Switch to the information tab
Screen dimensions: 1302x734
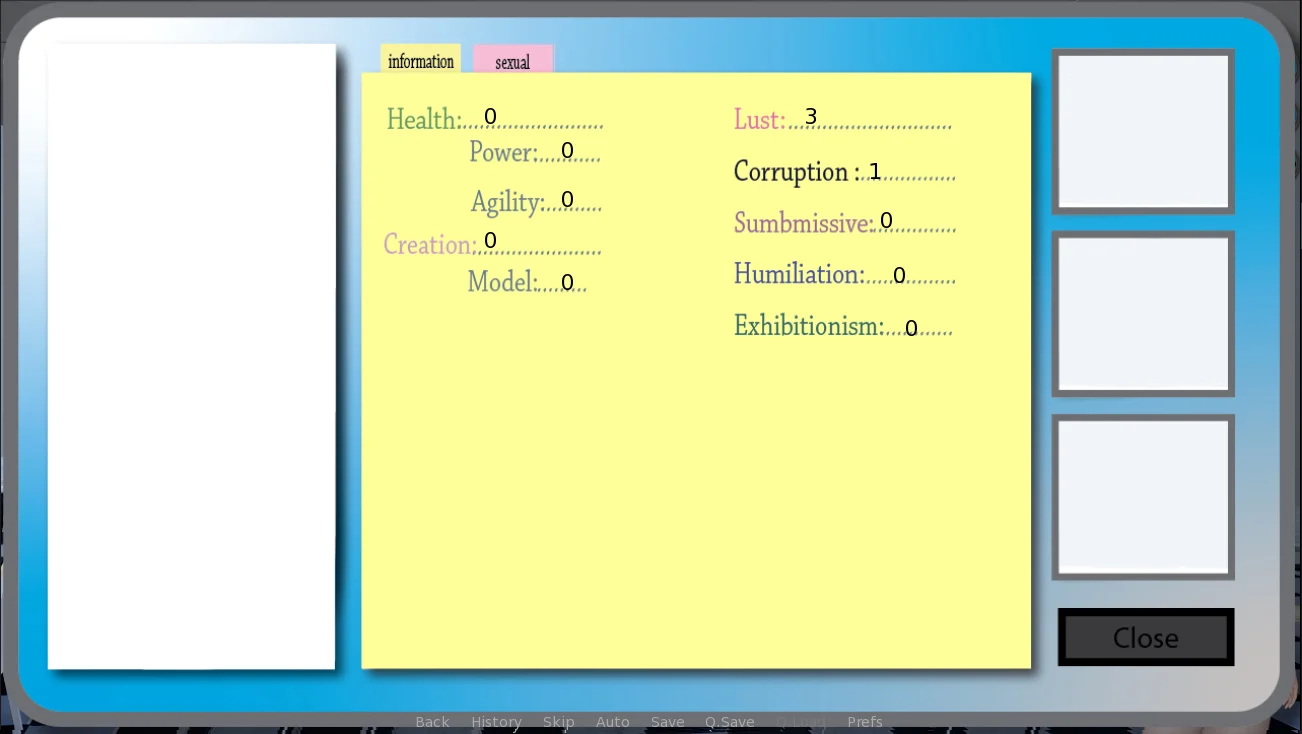pyautogui.click(x=420, y=60)
